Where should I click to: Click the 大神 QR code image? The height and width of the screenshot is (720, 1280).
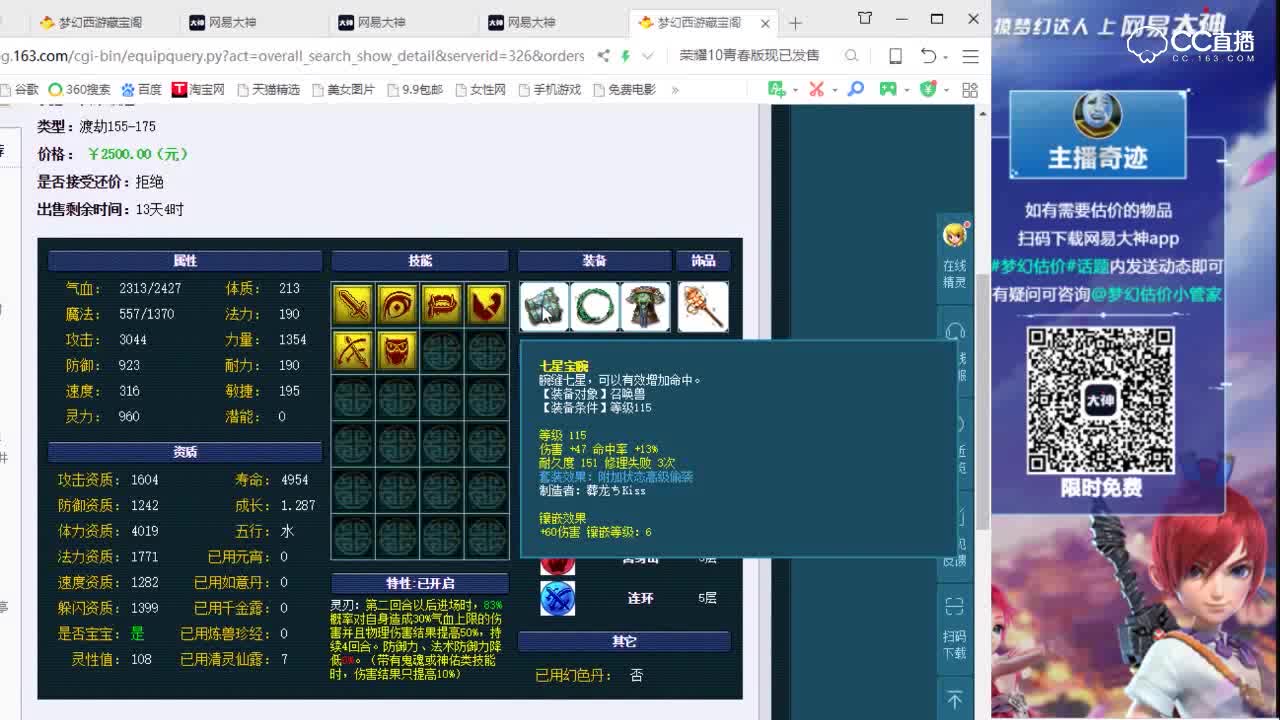tap(1100, 400)
